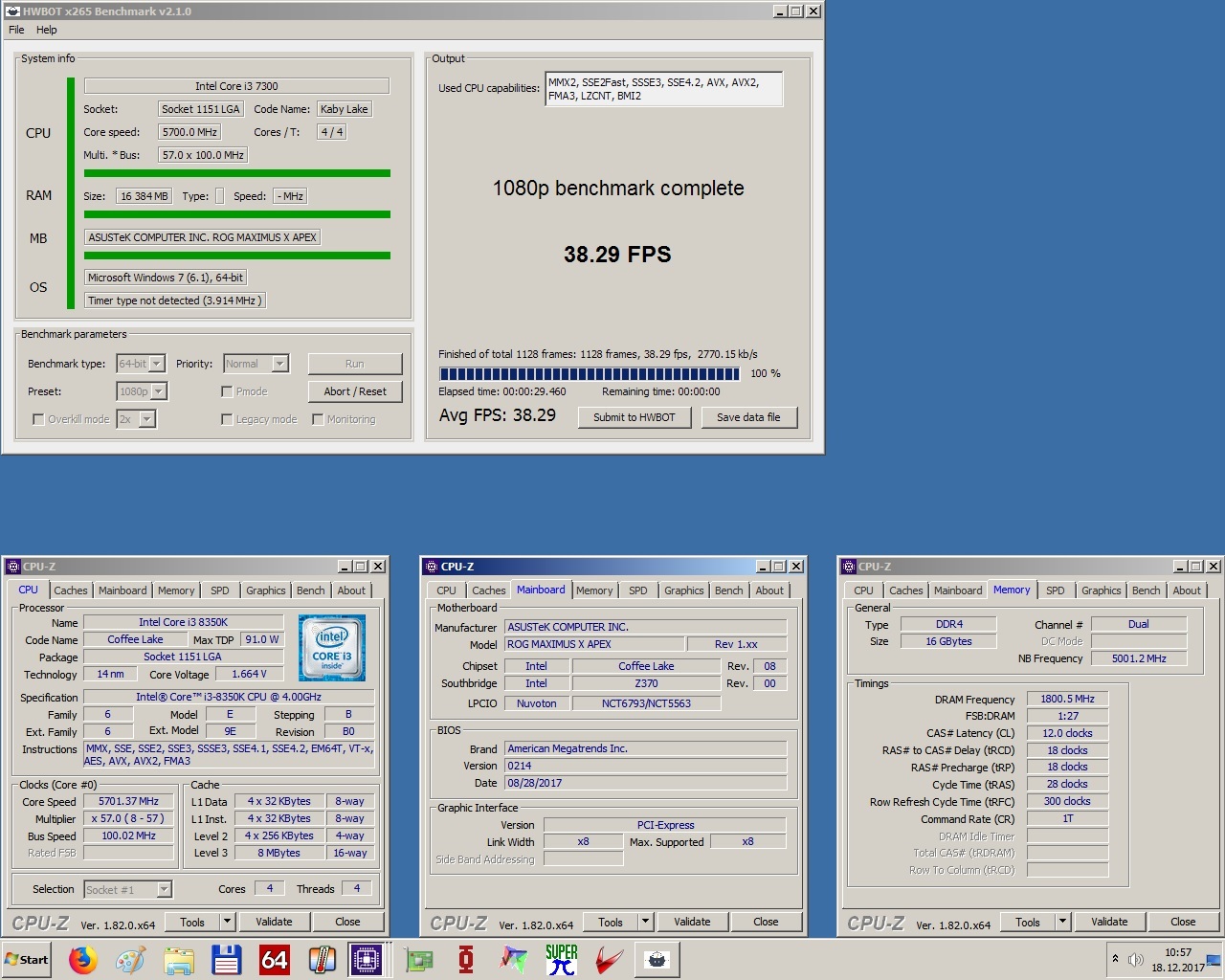
Task: Switch to Mainboard tab in left CPU-Z window
Action: [122, 590]
